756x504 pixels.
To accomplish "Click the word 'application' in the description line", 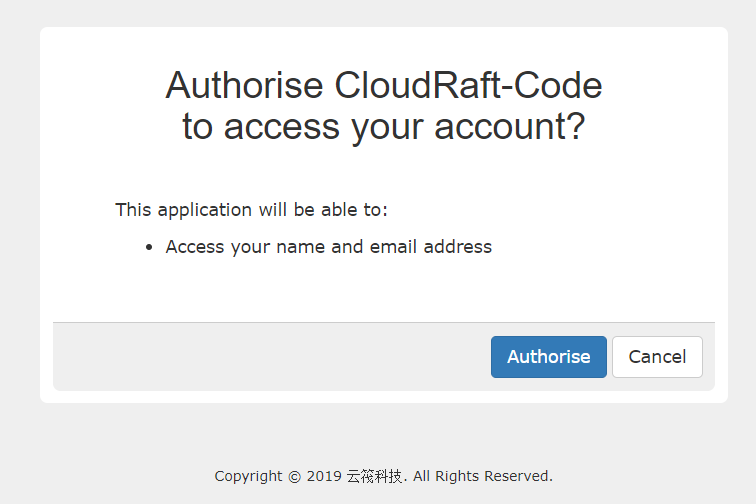I will (201, 210).
